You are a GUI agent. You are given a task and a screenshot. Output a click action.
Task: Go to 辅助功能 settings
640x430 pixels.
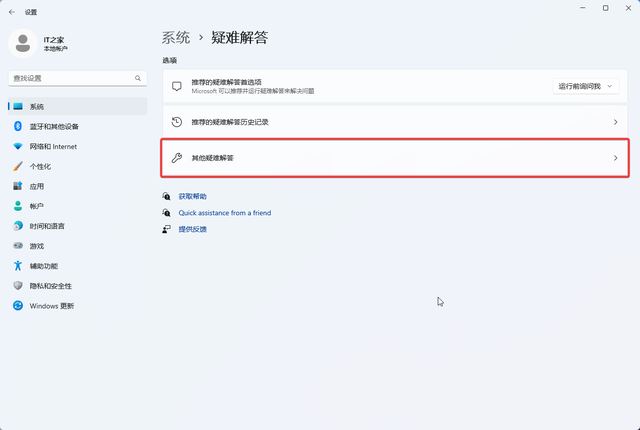(x=78, y=266)
